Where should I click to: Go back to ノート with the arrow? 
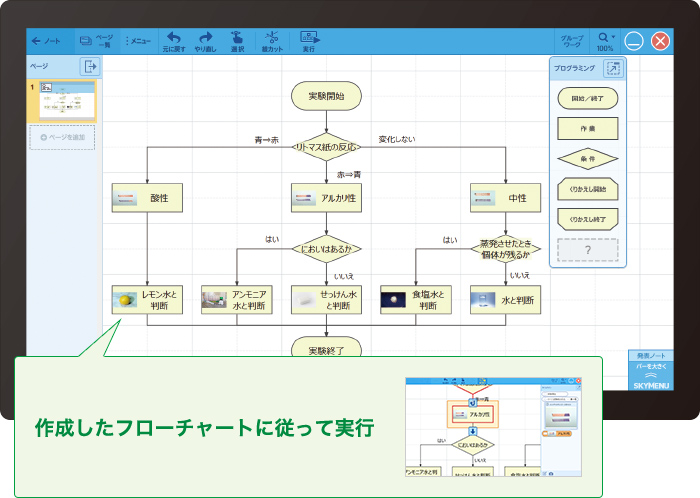pos(45,41)
